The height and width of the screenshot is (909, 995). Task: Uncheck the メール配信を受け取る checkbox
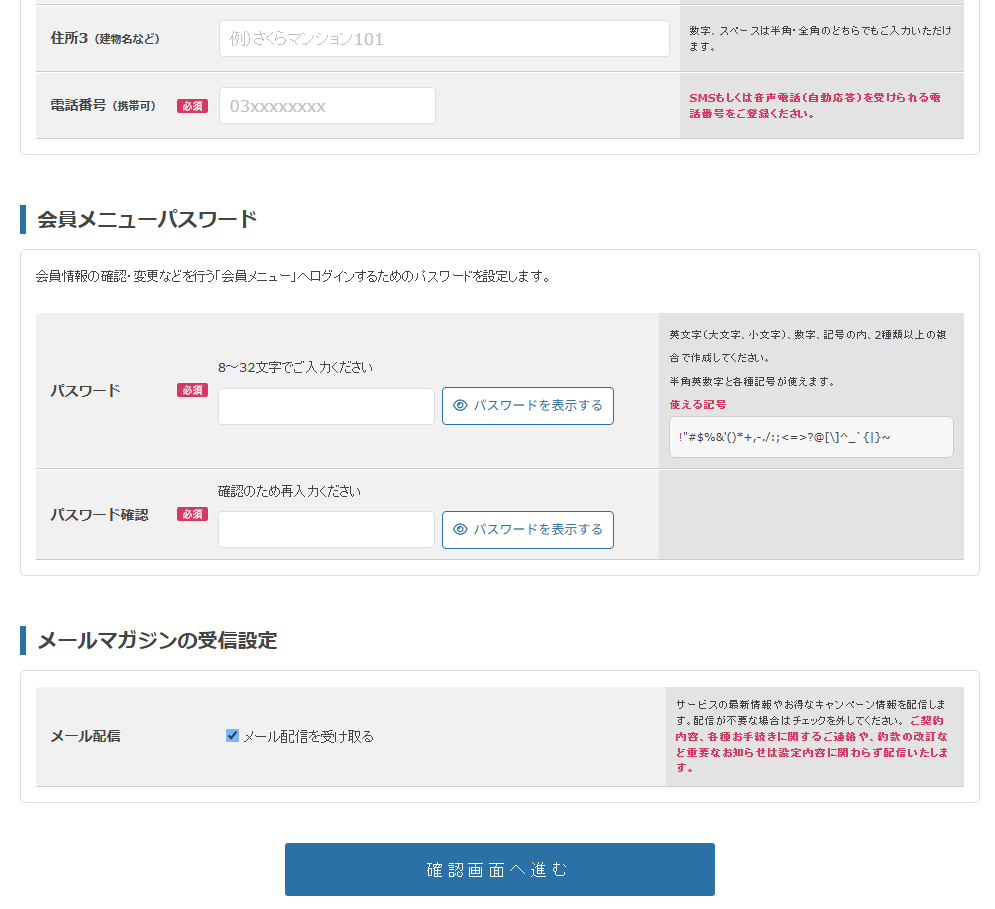[232, 736]
